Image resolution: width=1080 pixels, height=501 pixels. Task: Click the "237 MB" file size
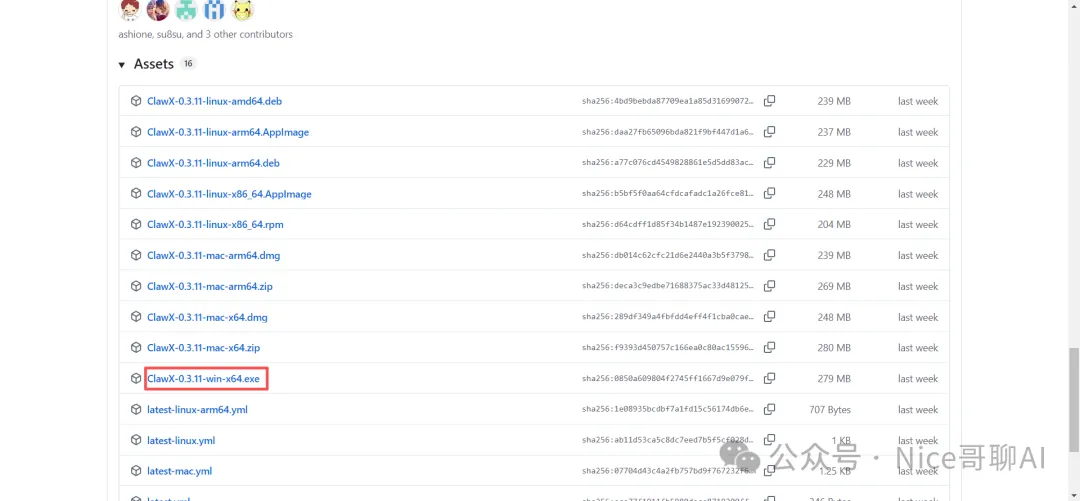(x=833, y=132)
